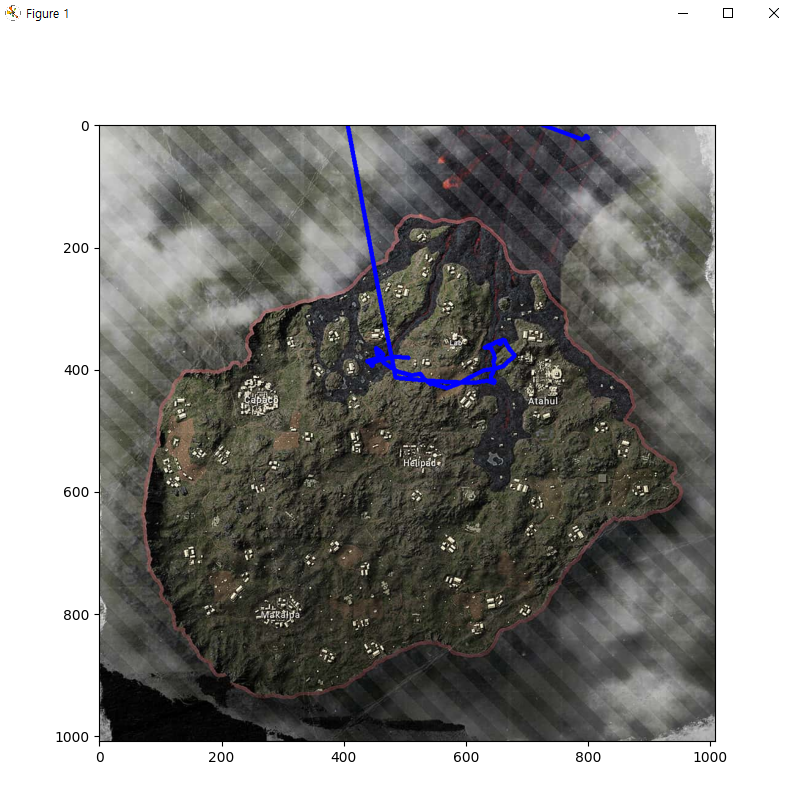Screen dimensions: 794x810
Task: Click the y-axis tick label 1000
Action: click(x=72, y=737)
